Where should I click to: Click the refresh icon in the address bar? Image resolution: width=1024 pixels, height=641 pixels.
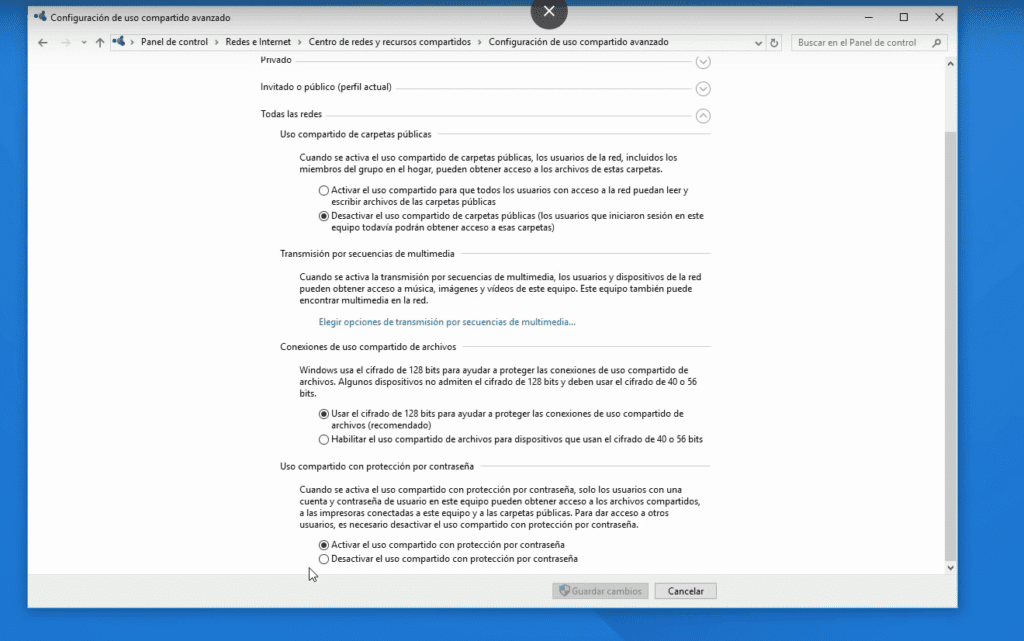point(774,42)
